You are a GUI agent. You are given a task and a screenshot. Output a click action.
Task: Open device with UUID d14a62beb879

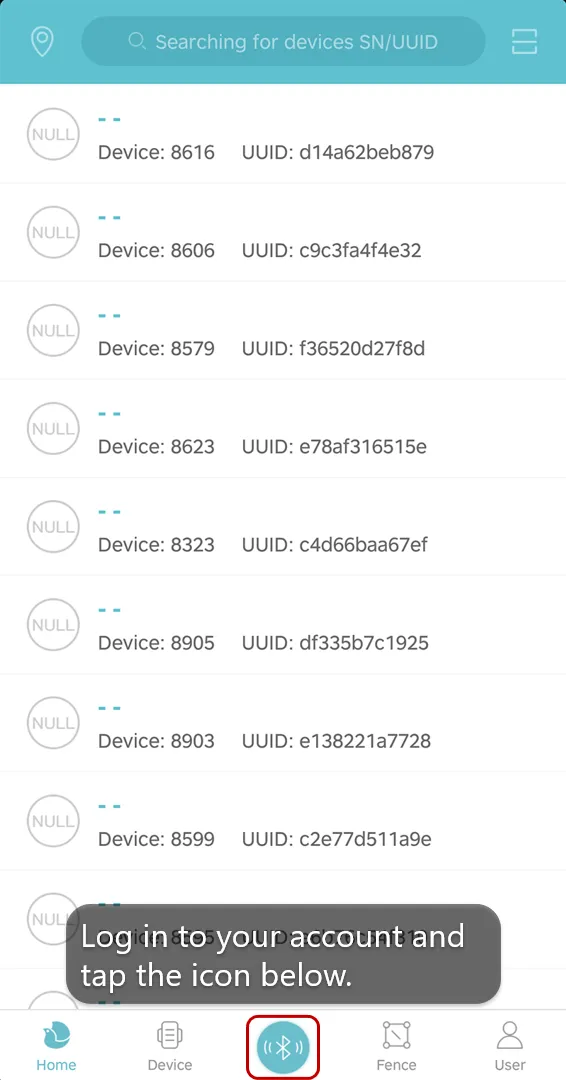tap(283, 134)
